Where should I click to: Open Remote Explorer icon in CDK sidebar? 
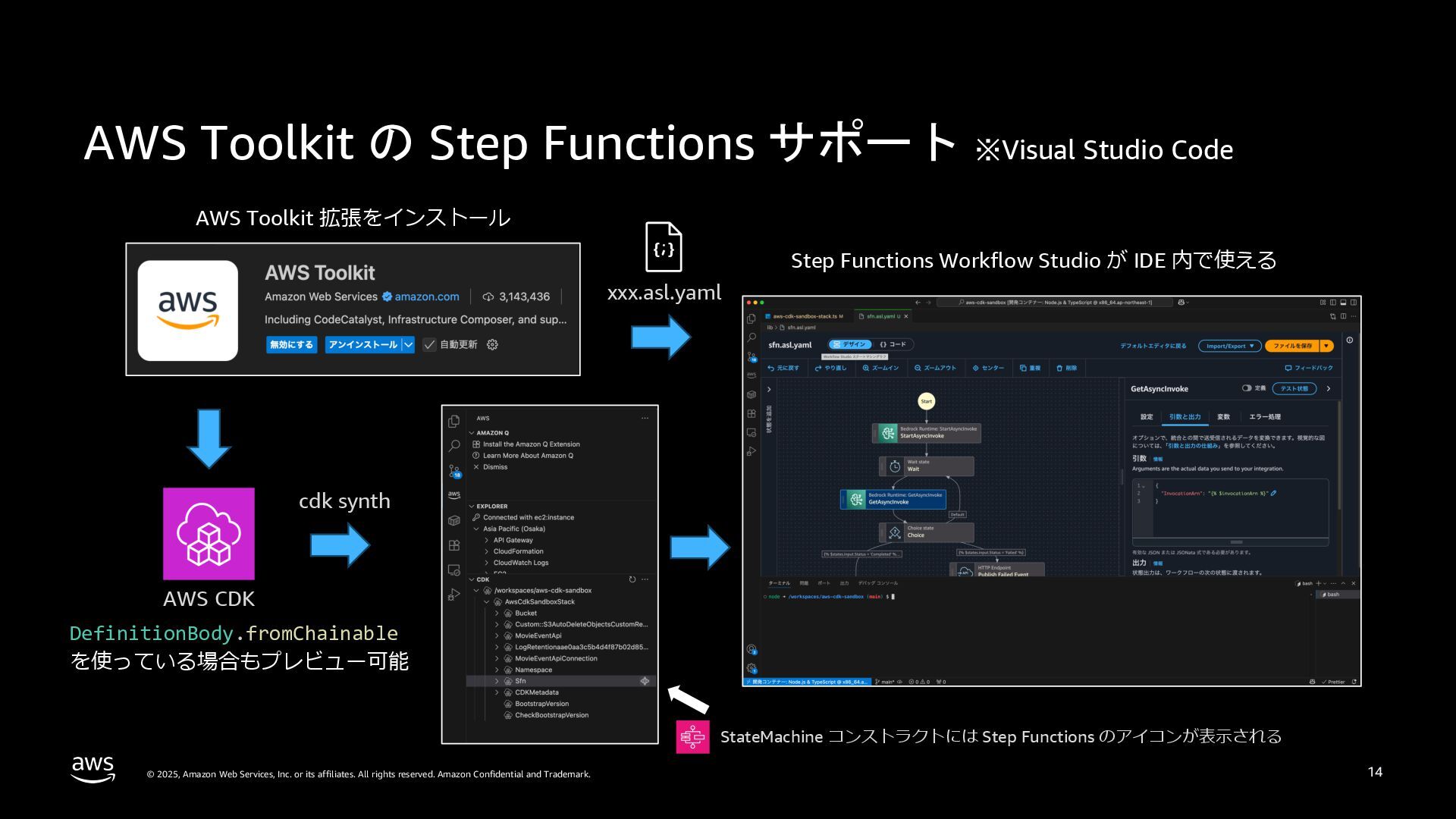453,570
